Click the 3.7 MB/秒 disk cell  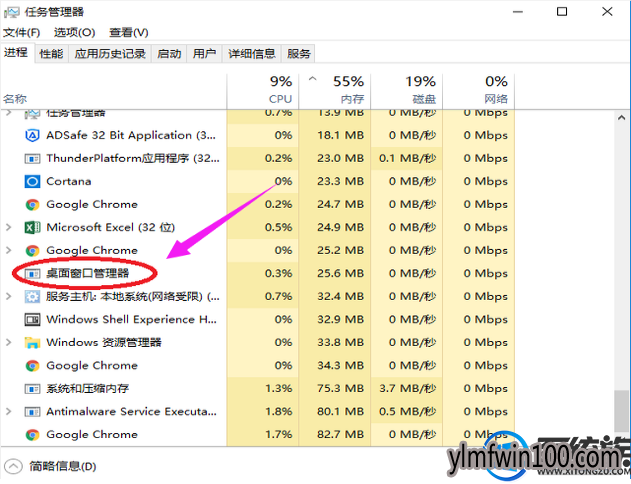(x=407, y=389)
